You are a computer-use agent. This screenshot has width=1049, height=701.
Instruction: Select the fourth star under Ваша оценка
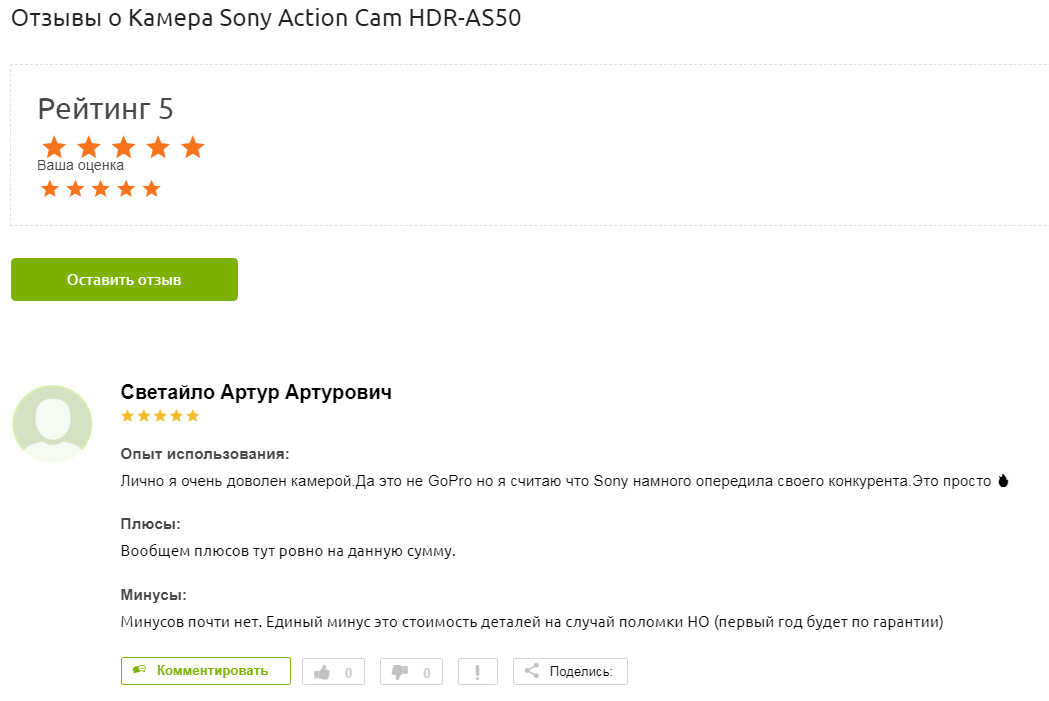click(x=126, y=189)
